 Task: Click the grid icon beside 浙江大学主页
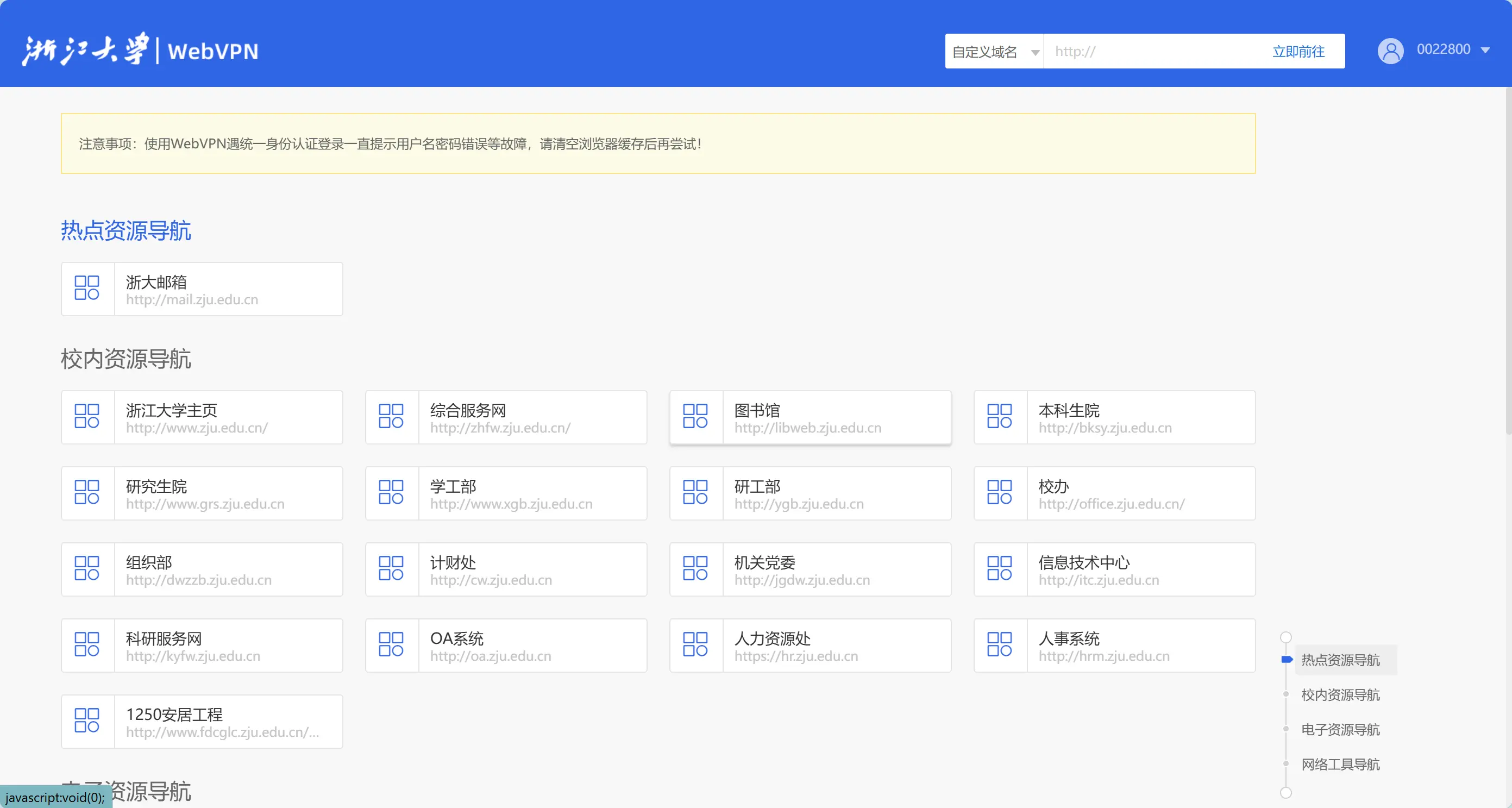(x=87, y=416)
